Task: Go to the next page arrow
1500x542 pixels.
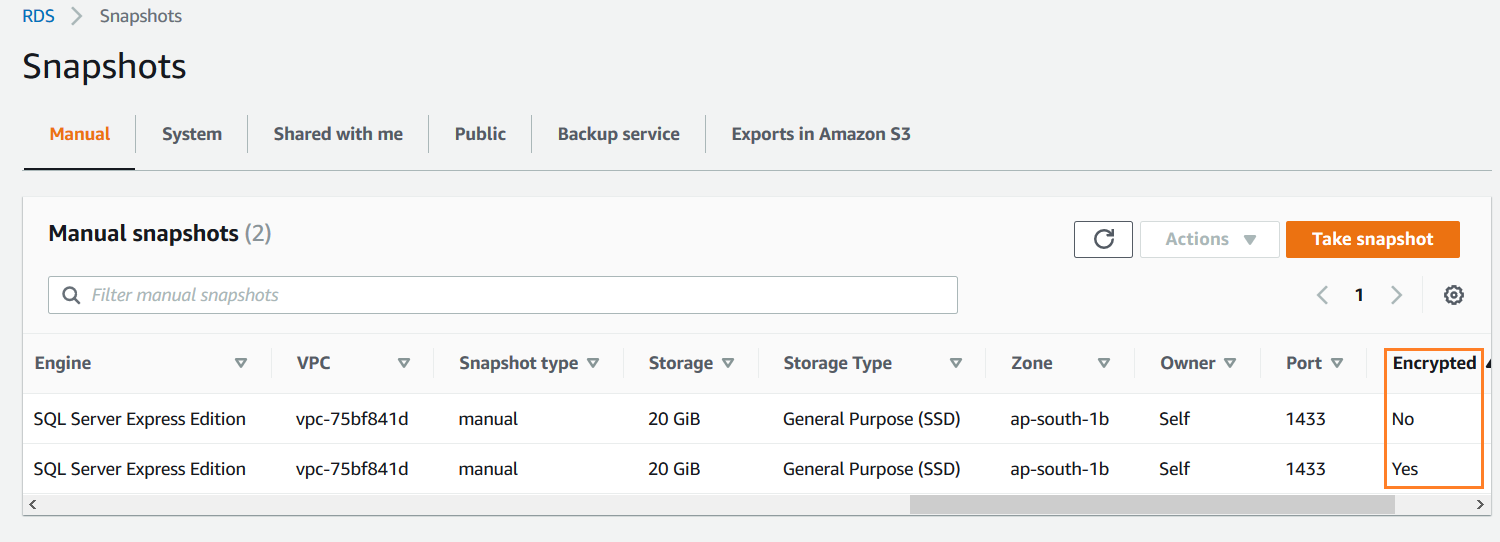Action: tap(1397, 295)
